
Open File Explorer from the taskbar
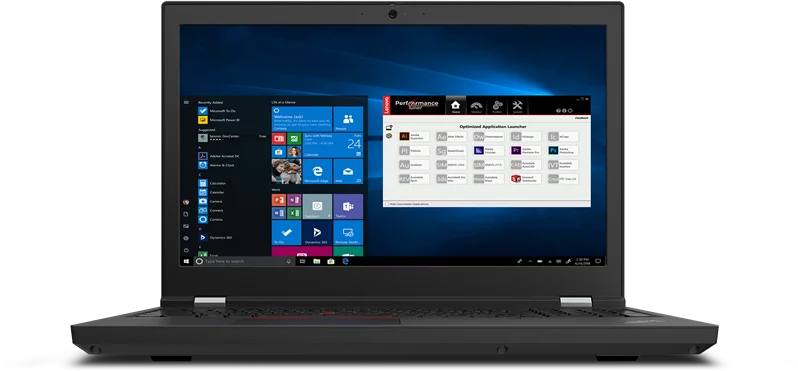(x=317, y=261)
